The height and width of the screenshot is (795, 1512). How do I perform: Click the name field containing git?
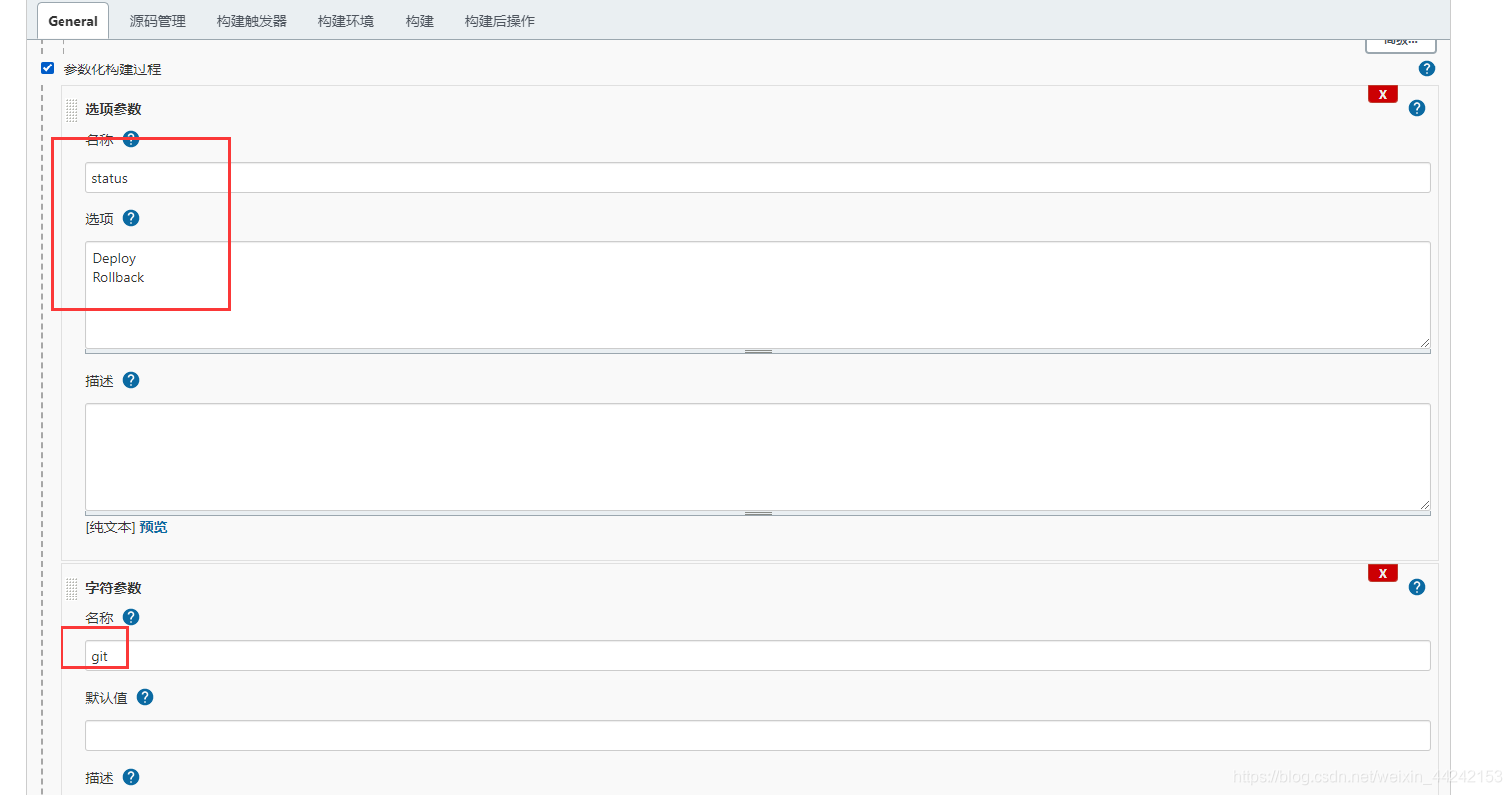tap(757, 656)
